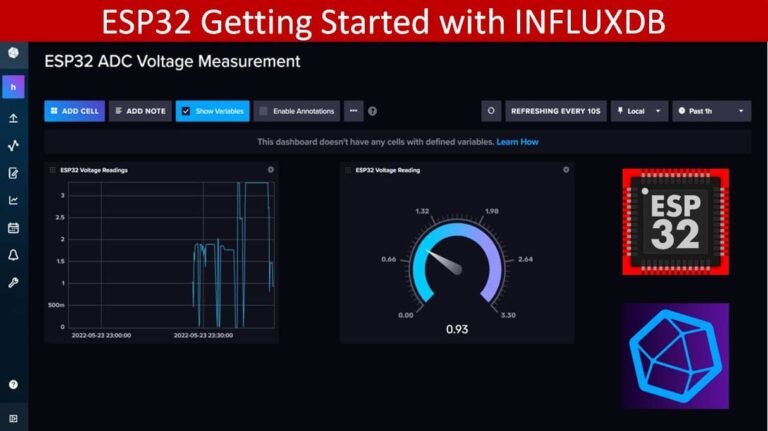Image resolution: width=768 pixels, height=431 pixels.
Task: Click the 500m y-axis label
Action: (x=56, y=305)
